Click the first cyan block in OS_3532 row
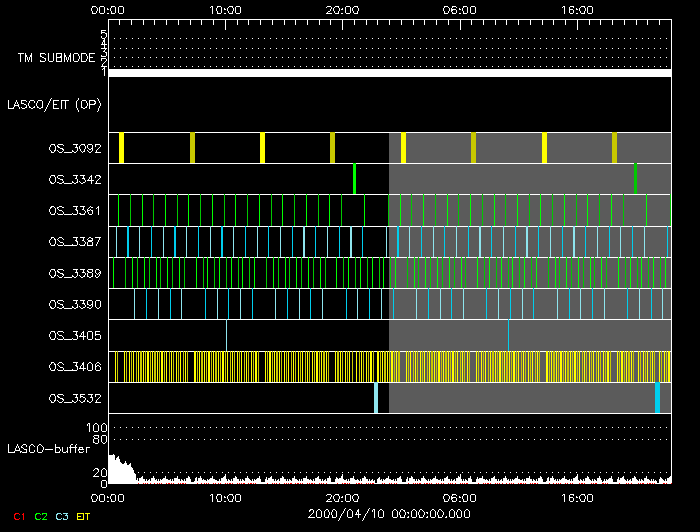The width and height of the screenshot is (700, 532). pos(376,398)
